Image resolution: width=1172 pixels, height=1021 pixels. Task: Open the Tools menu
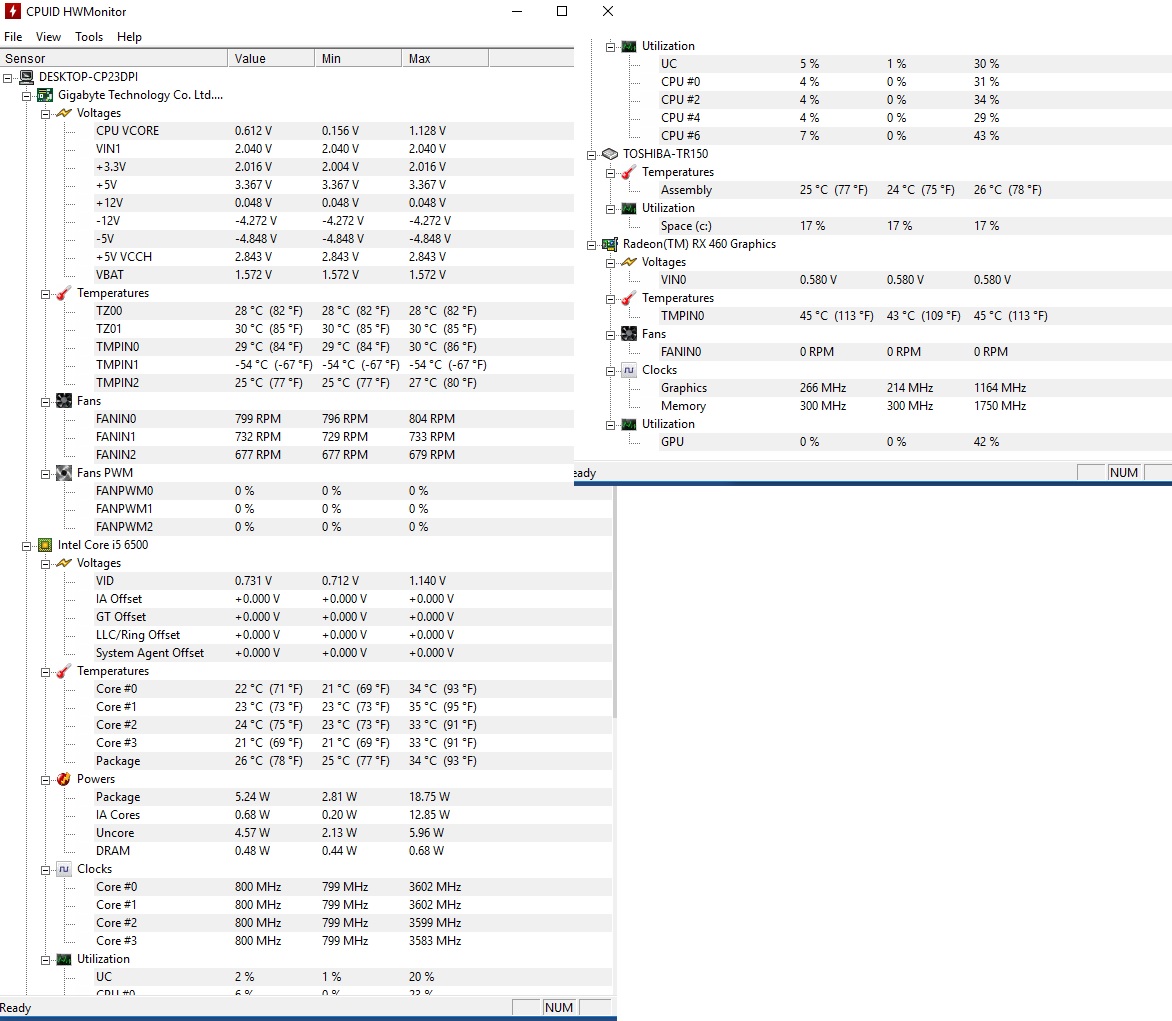pyautogui.click(x=89, y=37)
